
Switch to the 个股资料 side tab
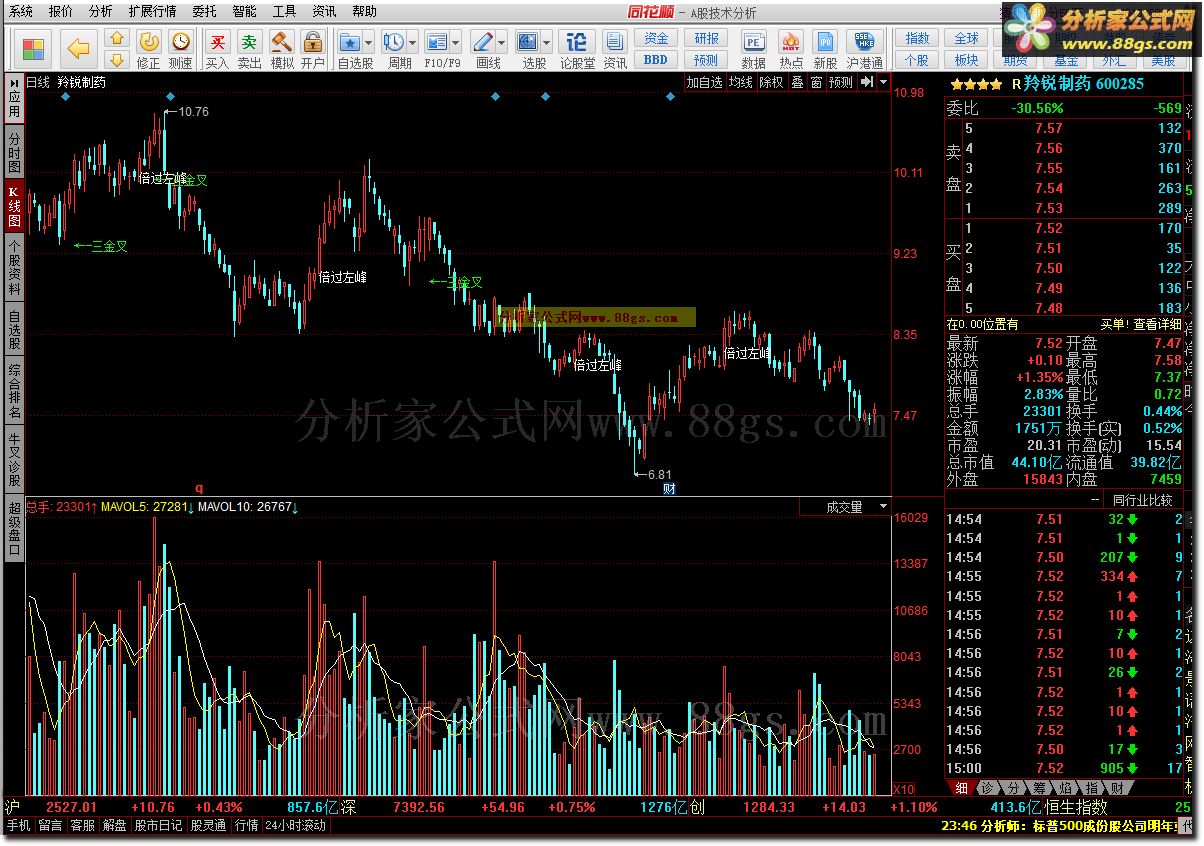coord(14,268)
